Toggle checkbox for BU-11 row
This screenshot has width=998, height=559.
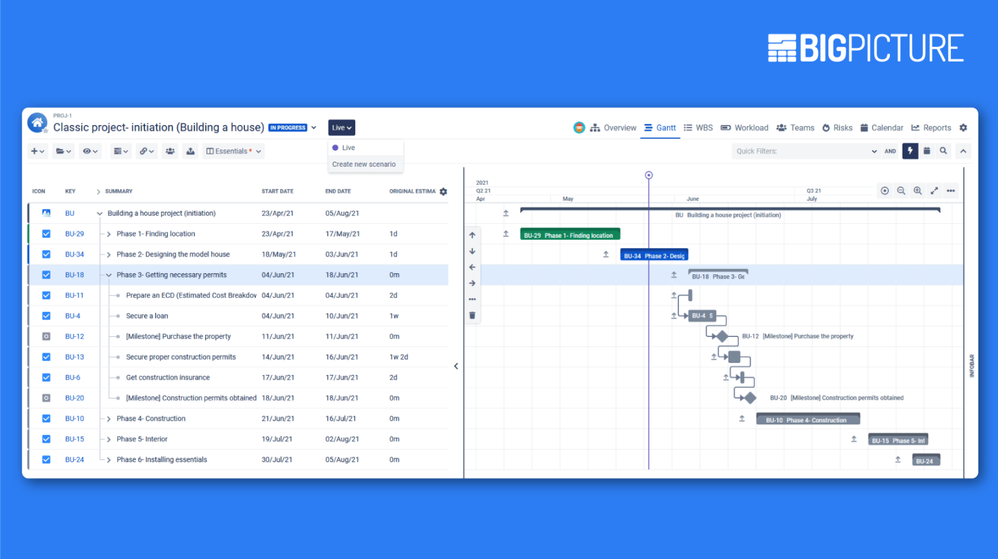[x=46, y=295]
